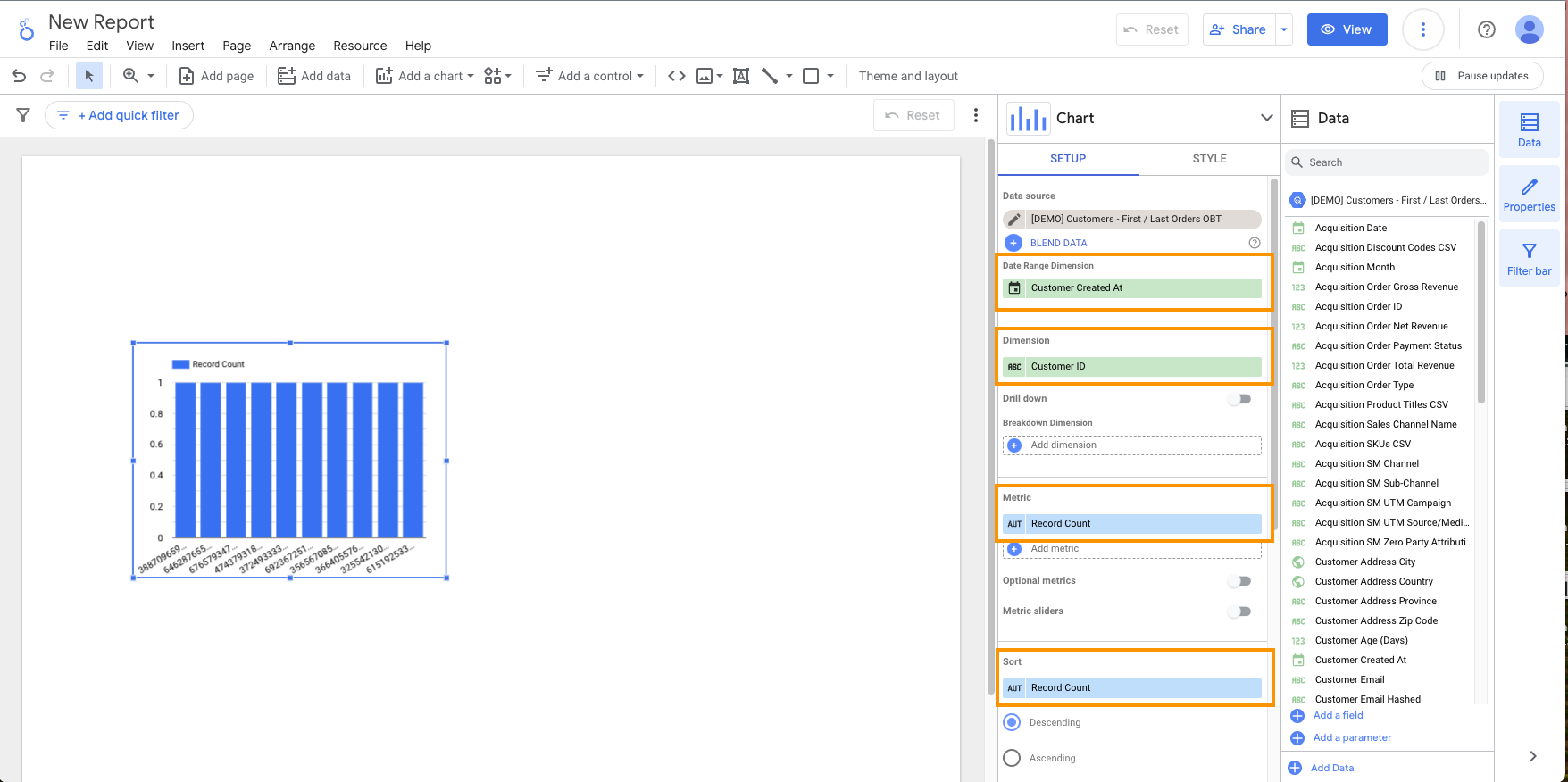
Task: Click Add a field link
Action: pyautogui.click(x=1338, y=715)
